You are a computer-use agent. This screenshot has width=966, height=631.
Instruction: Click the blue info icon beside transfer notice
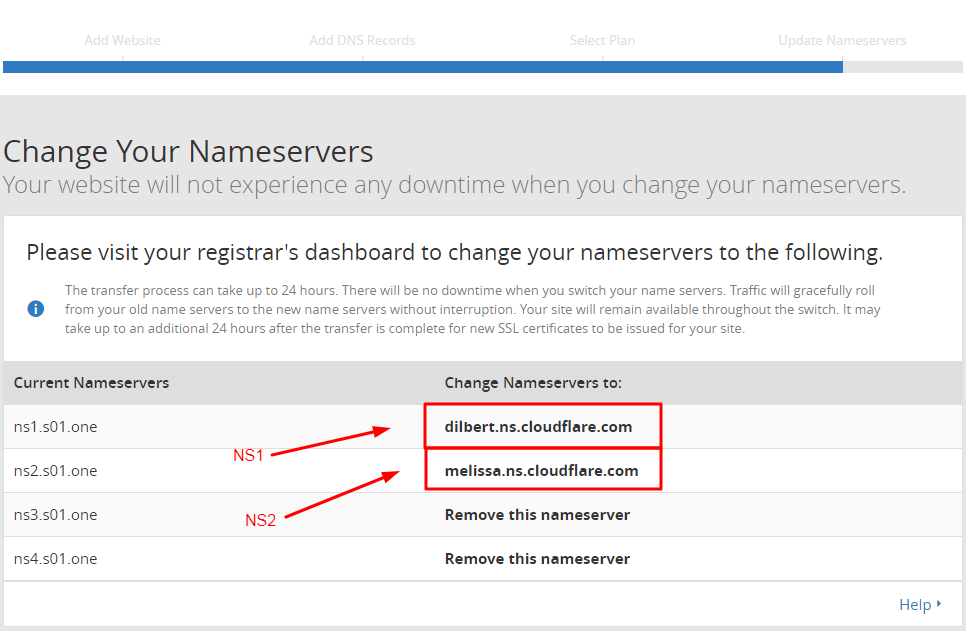coord(36,309)
